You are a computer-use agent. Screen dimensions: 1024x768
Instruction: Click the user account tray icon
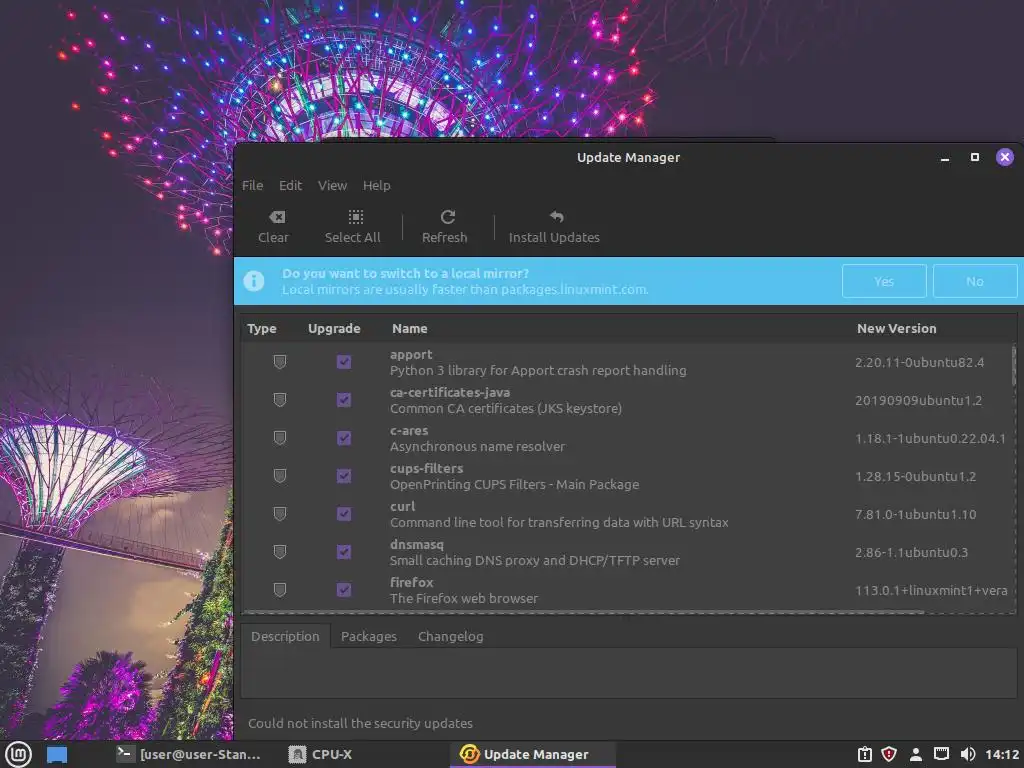[x=916, y=754]
